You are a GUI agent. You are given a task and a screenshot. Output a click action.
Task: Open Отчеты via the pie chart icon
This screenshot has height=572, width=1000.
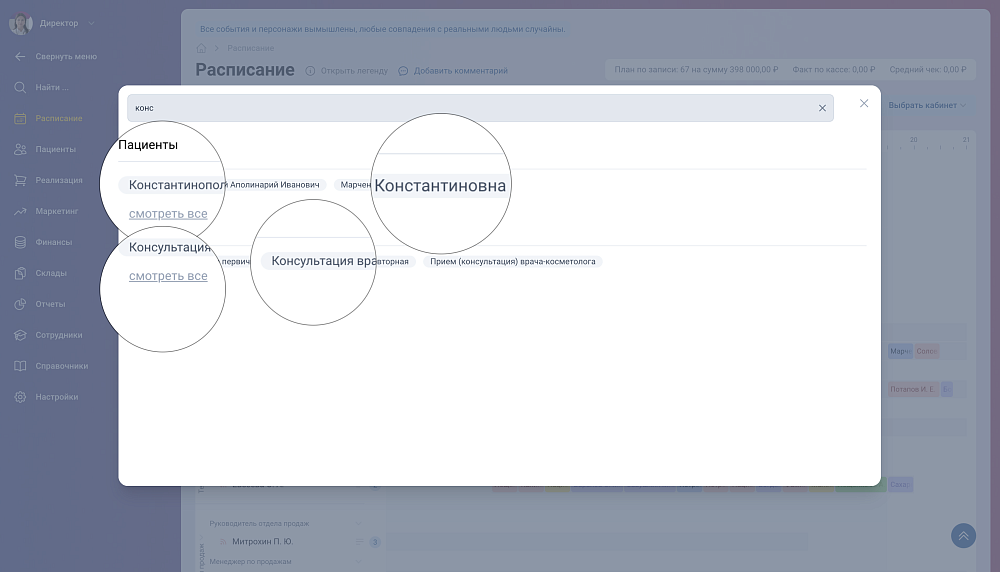20,304
